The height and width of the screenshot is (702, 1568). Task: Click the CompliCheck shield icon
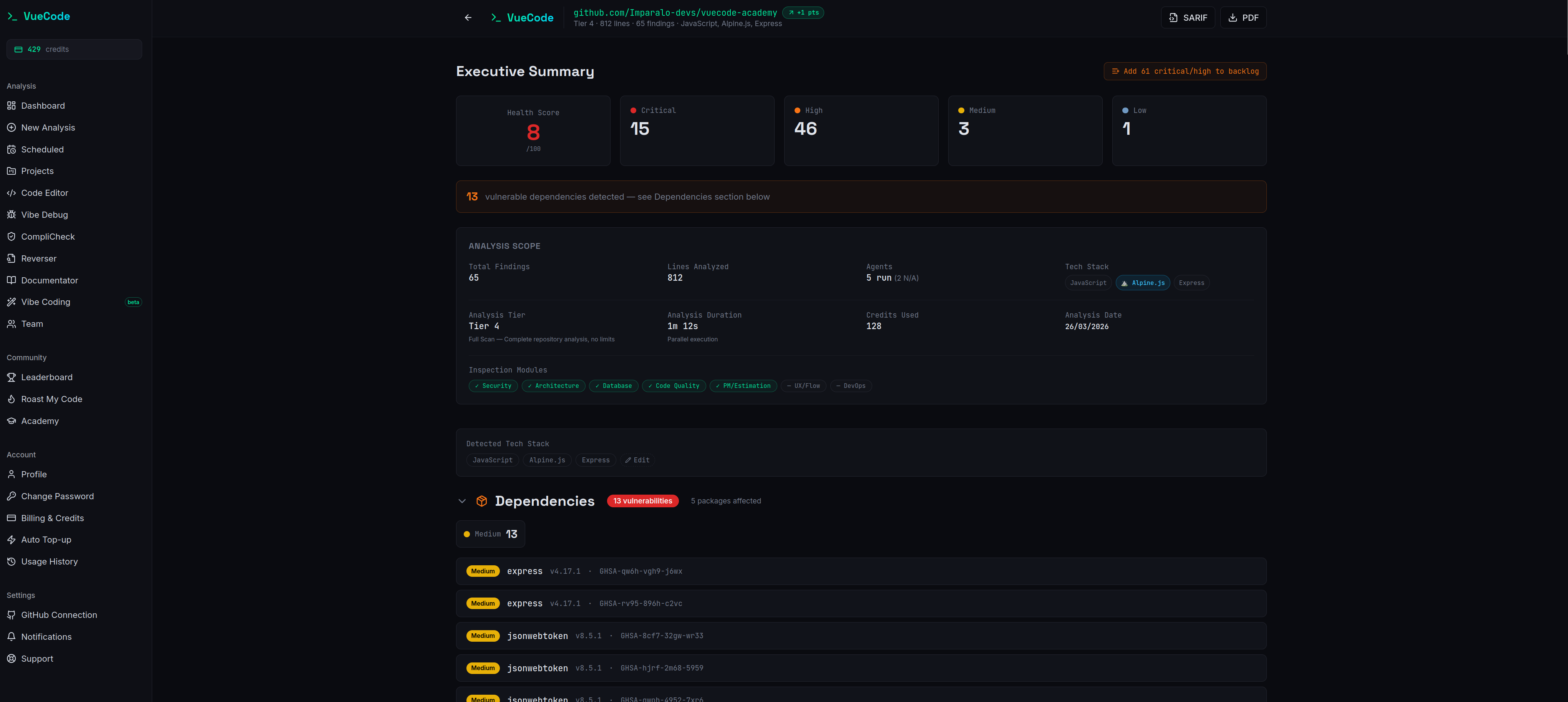[11, 237]
